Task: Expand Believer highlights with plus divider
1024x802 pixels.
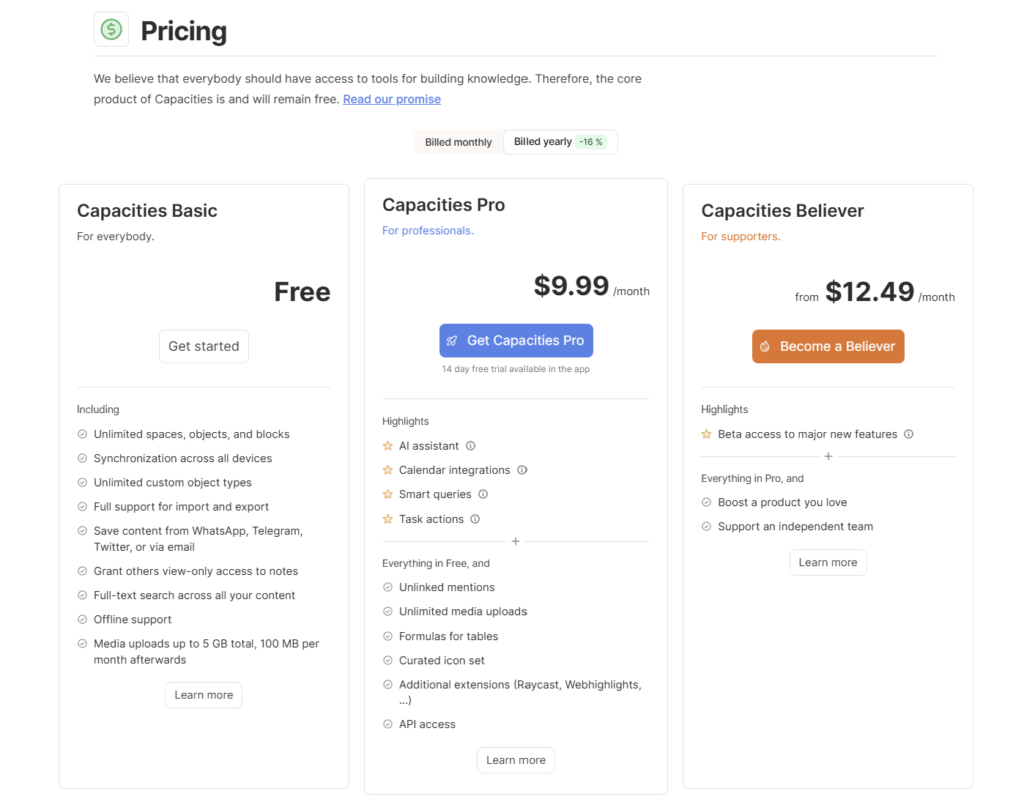Action: (x=828, y=456)
